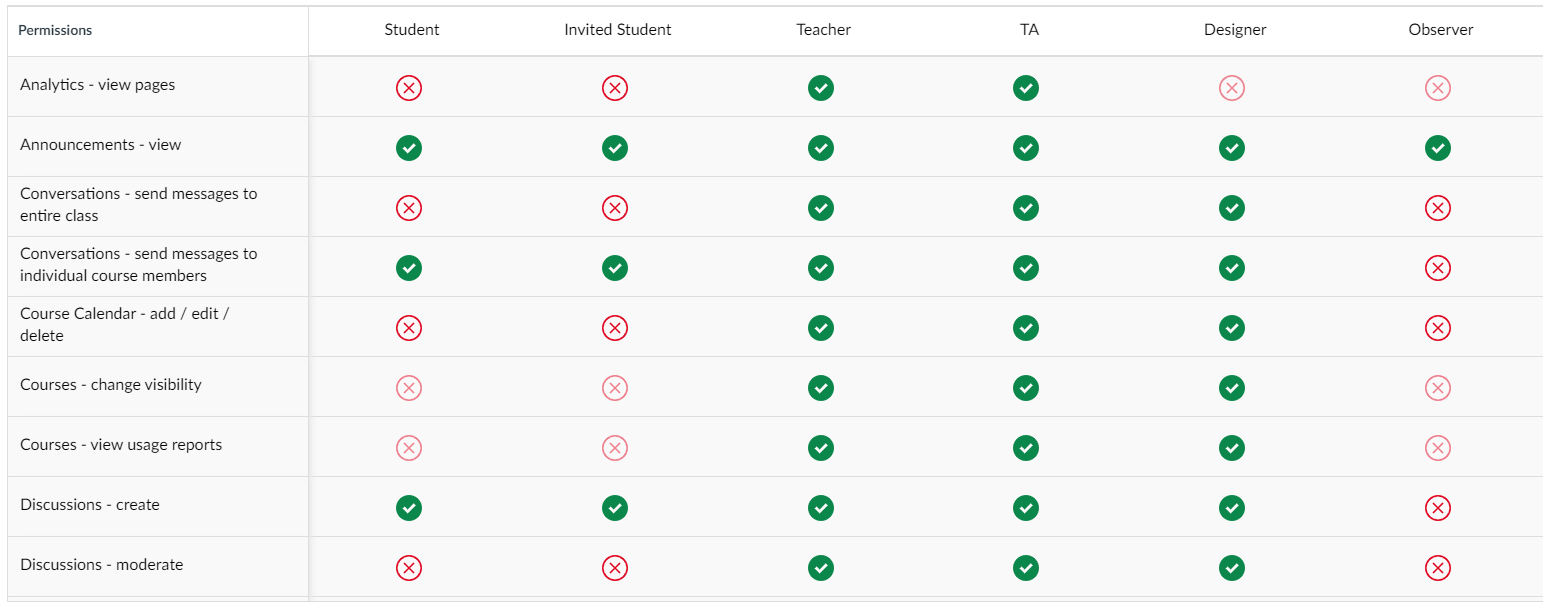Expand the Analytics - view pages permission
The image size is (1543, 602).
click(x=97, y=85)
